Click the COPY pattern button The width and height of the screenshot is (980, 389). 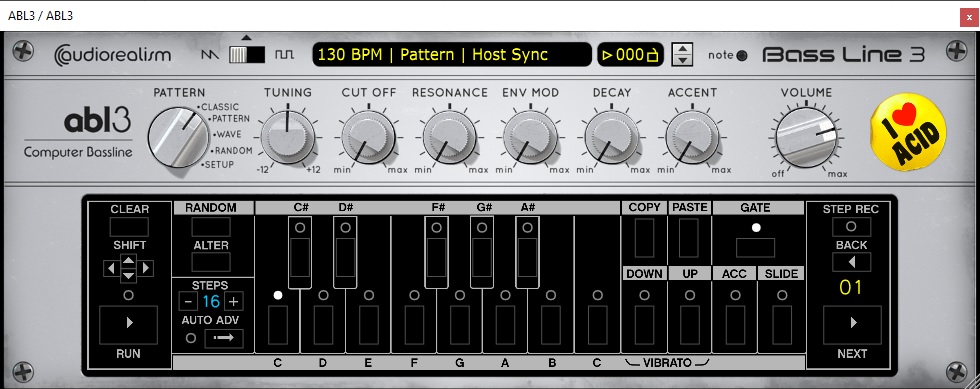click(x=644, y=238)
